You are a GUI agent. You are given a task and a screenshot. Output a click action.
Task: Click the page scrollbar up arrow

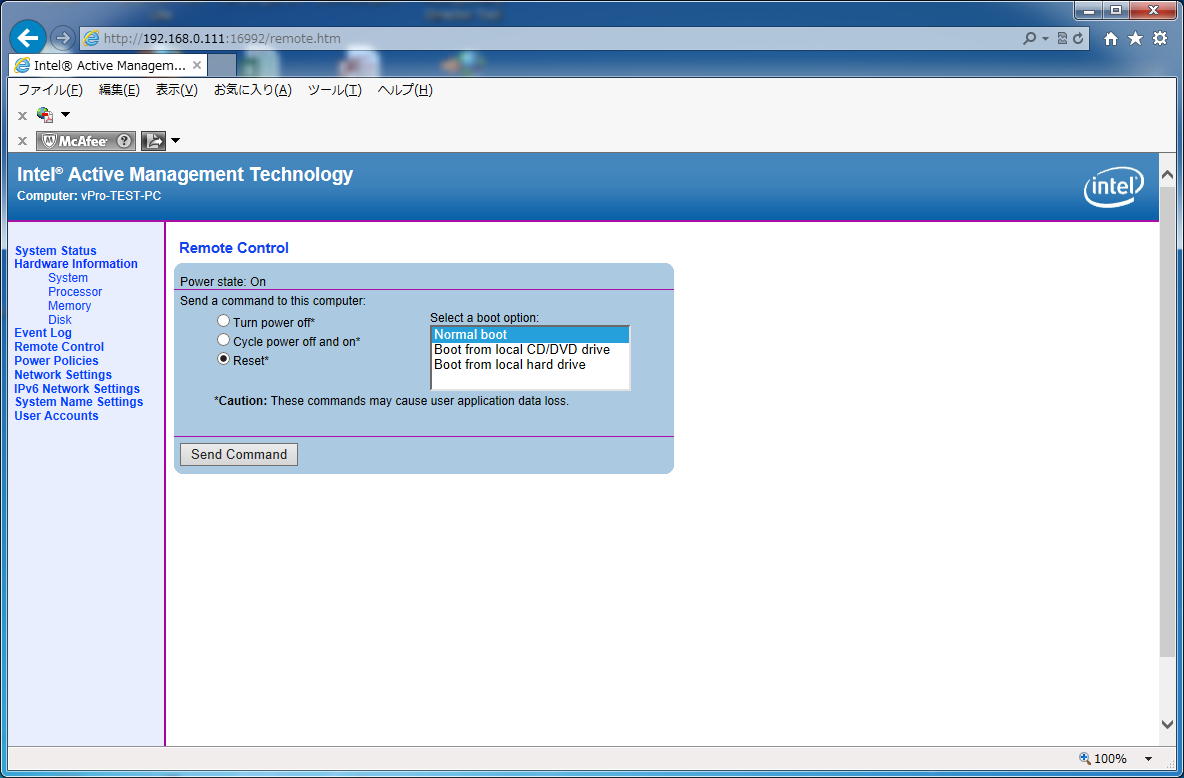(1167, 174)
